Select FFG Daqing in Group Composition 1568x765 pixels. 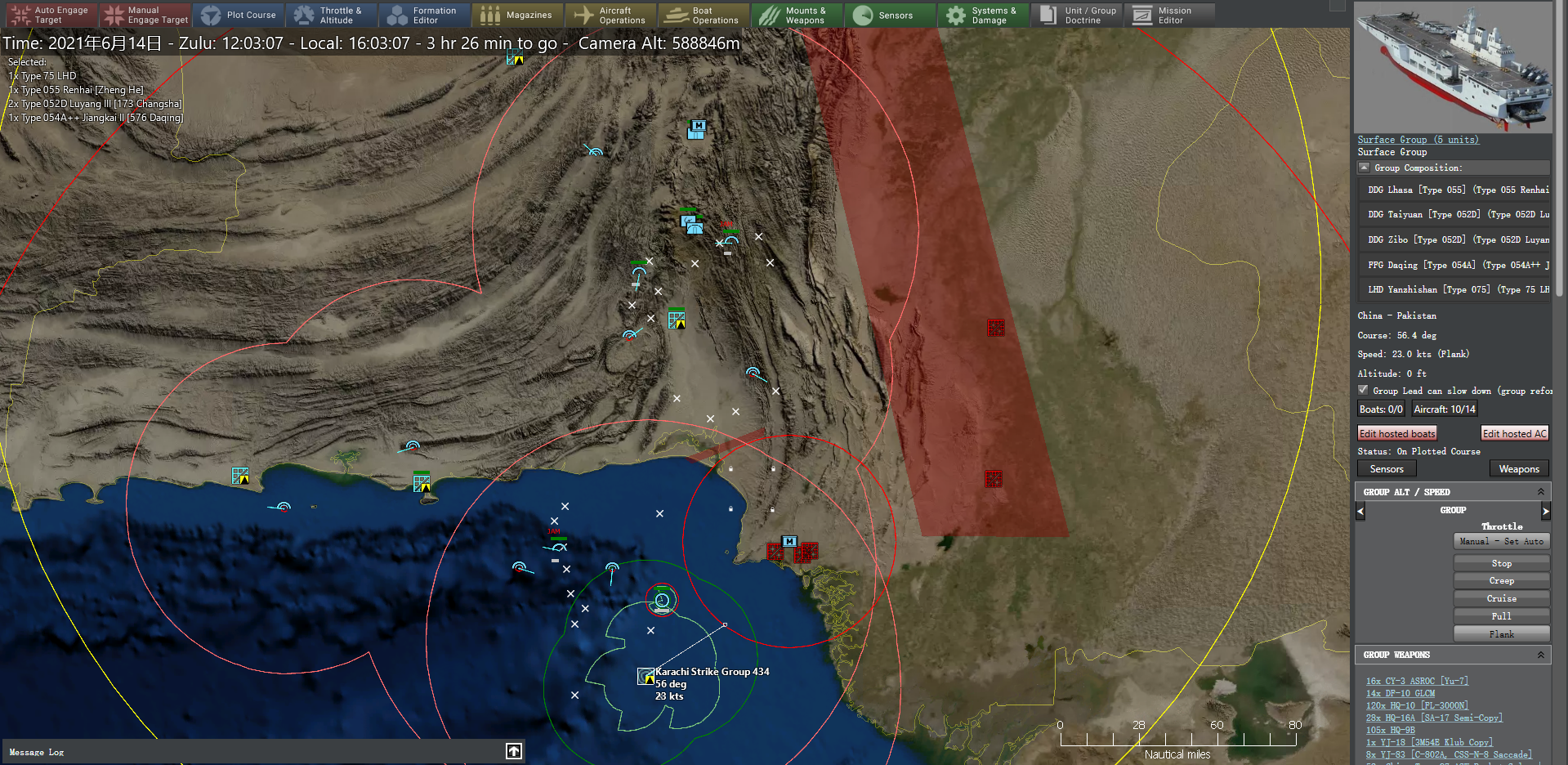(x=1454, y=265)
